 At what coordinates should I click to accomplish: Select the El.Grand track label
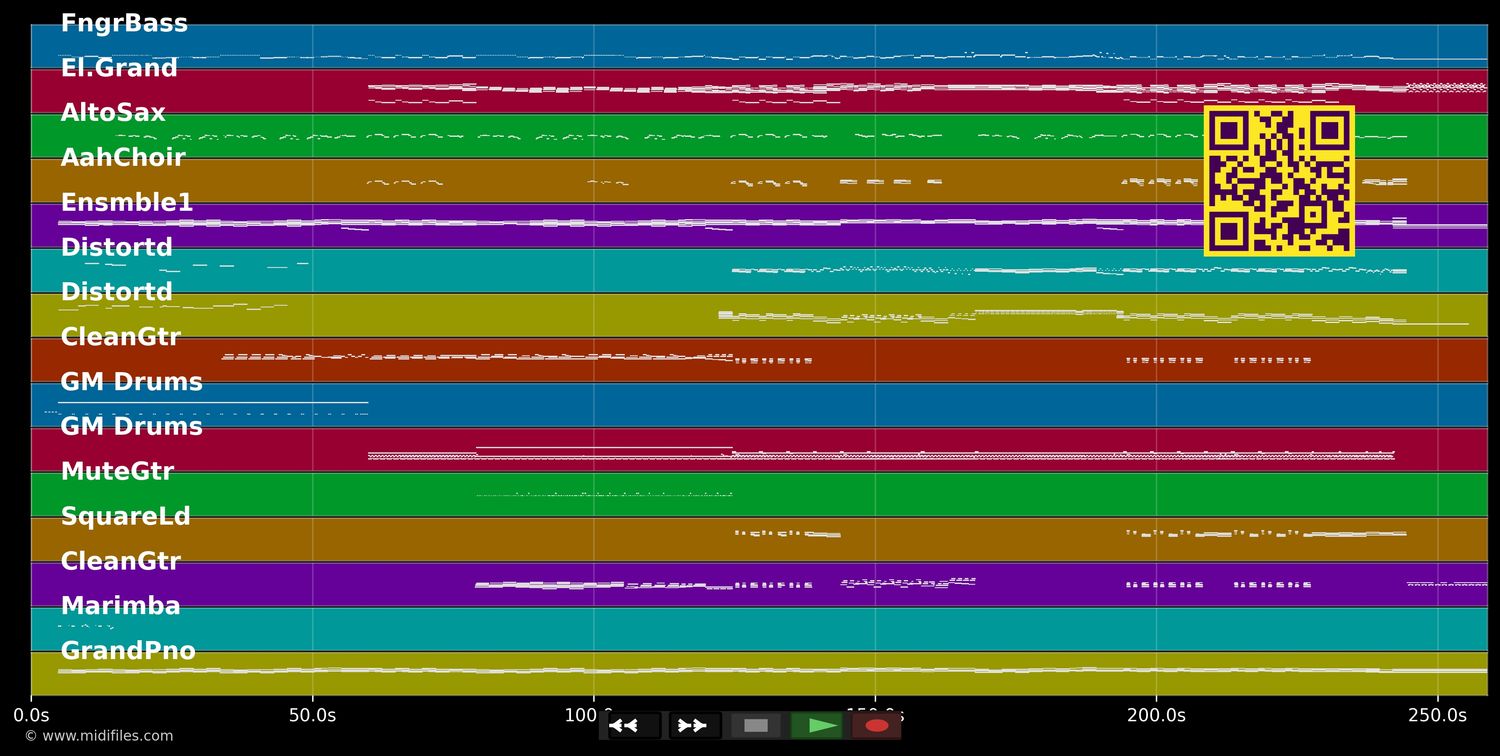point(119,67)
